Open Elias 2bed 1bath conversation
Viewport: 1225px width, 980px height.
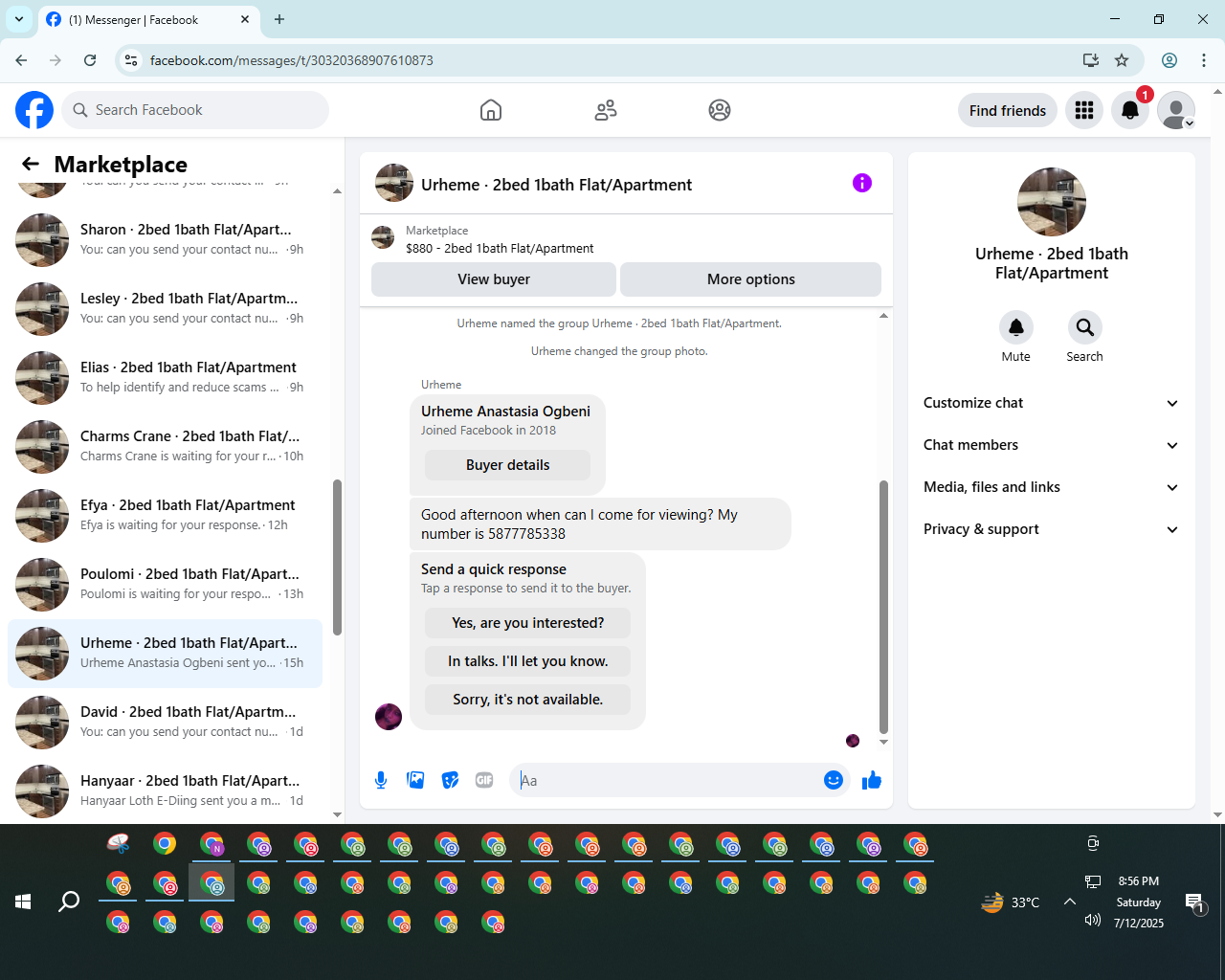[x=165, y=377]
